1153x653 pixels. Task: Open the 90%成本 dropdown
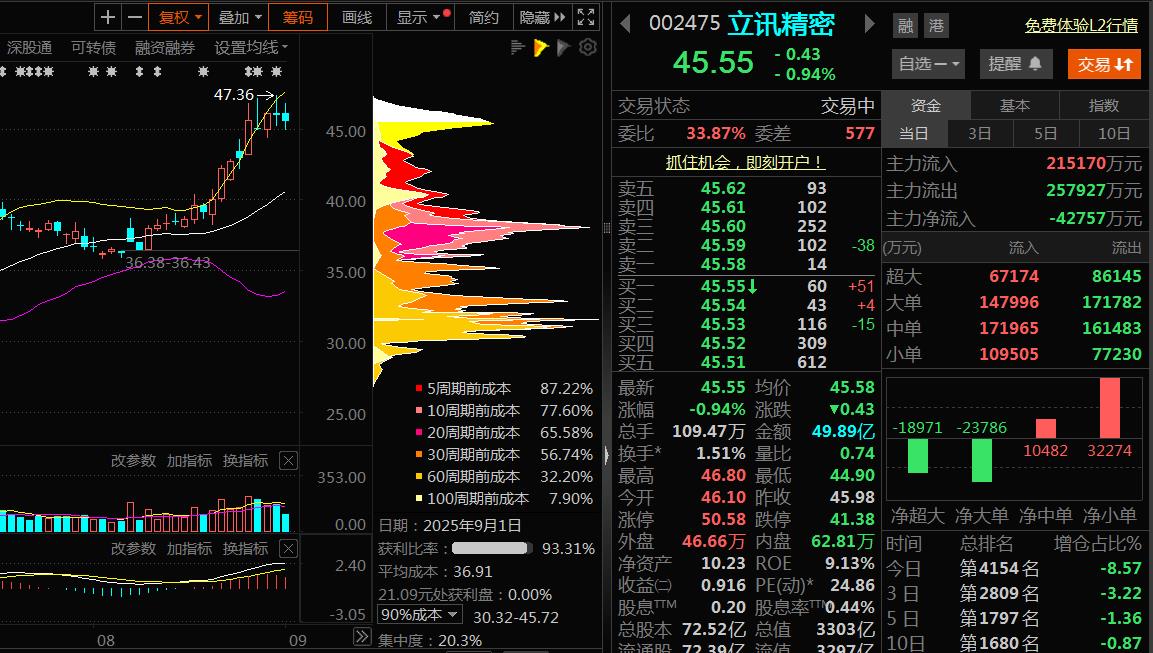tap(419, 615)
